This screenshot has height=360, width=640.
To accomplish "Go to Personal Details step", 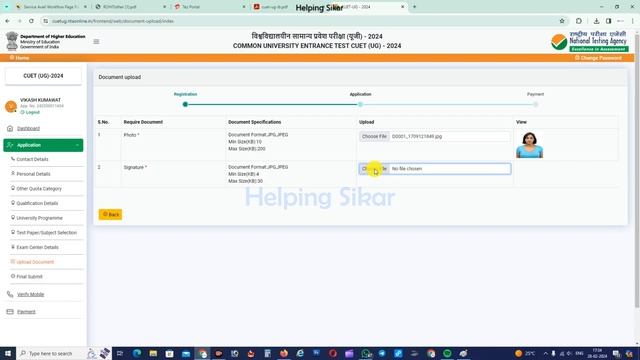I will (33, 174).
